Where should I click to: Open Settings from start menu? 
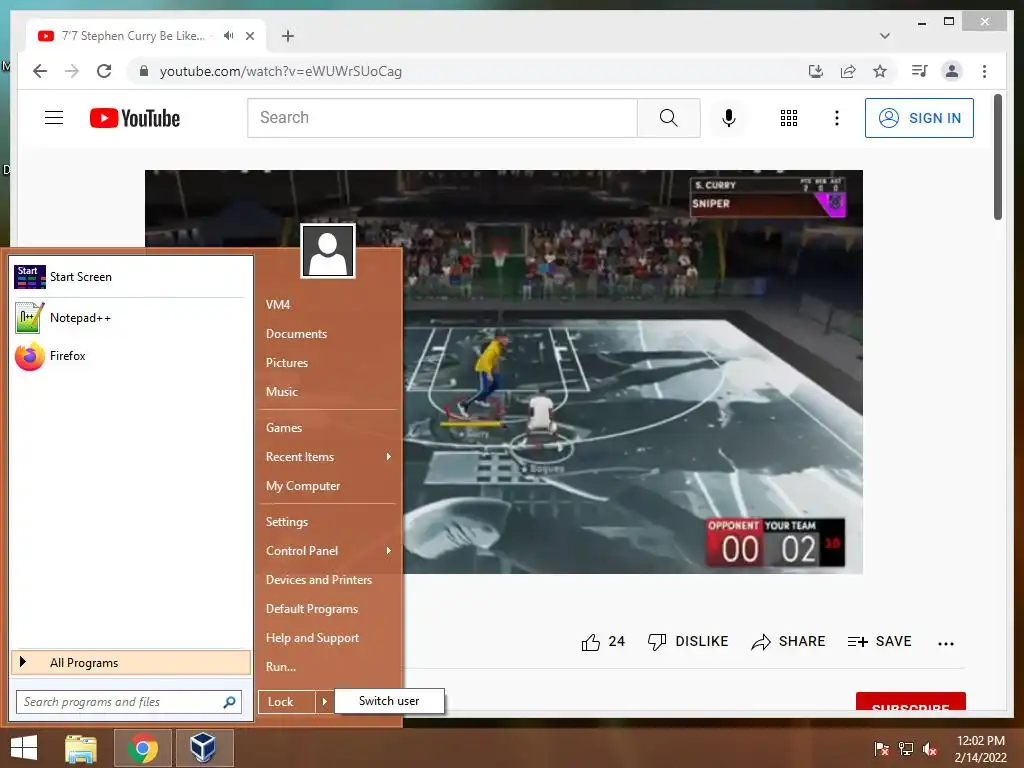coord(287,522)
